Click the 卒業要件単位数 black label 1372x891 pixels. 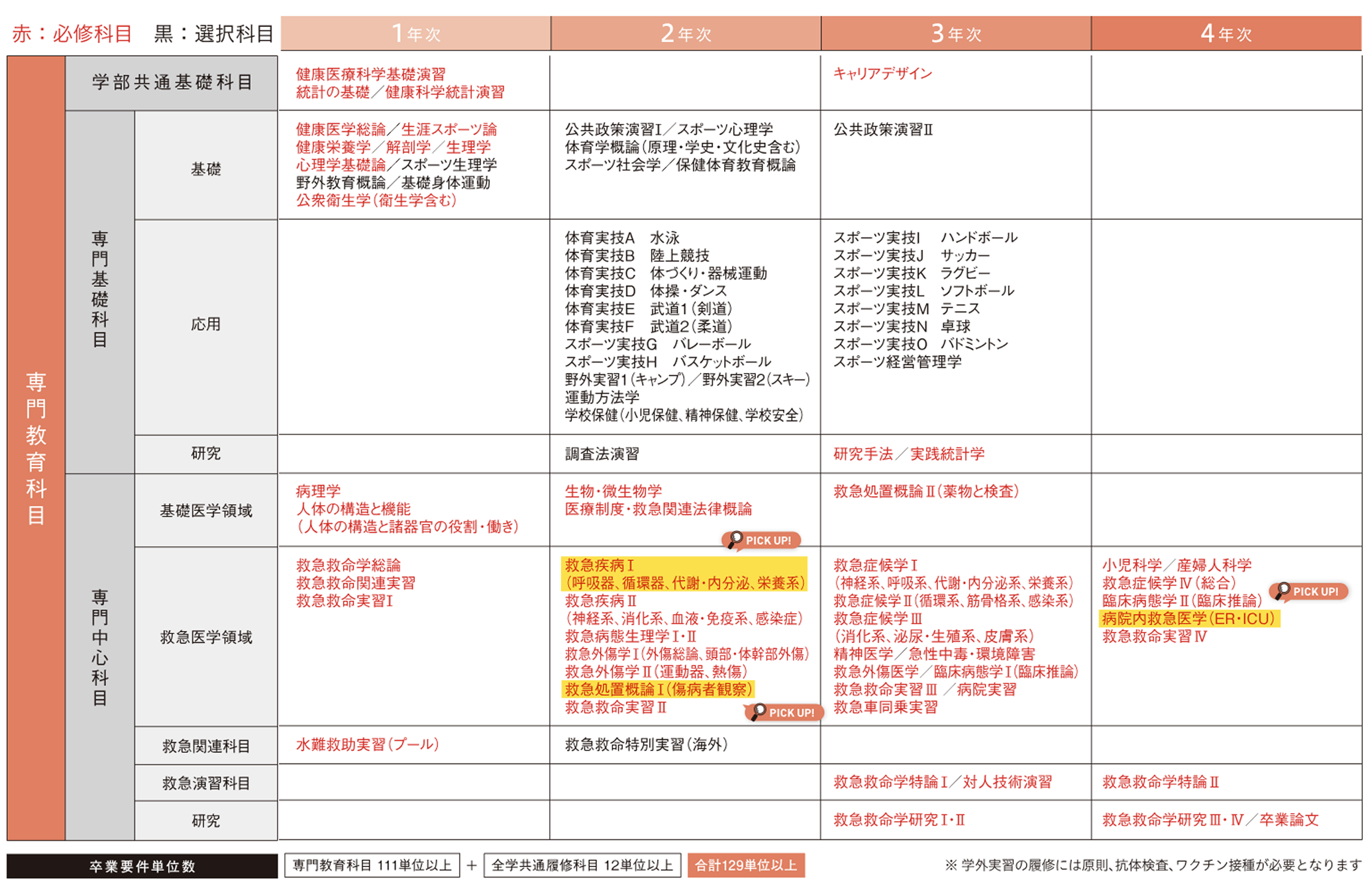pyautogui.click(x=142, y=866)
